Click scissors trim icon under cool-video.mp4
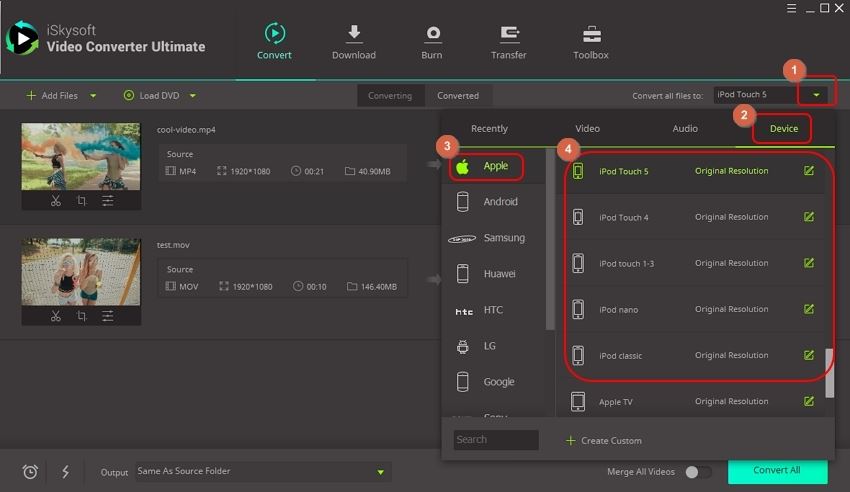 56,201
